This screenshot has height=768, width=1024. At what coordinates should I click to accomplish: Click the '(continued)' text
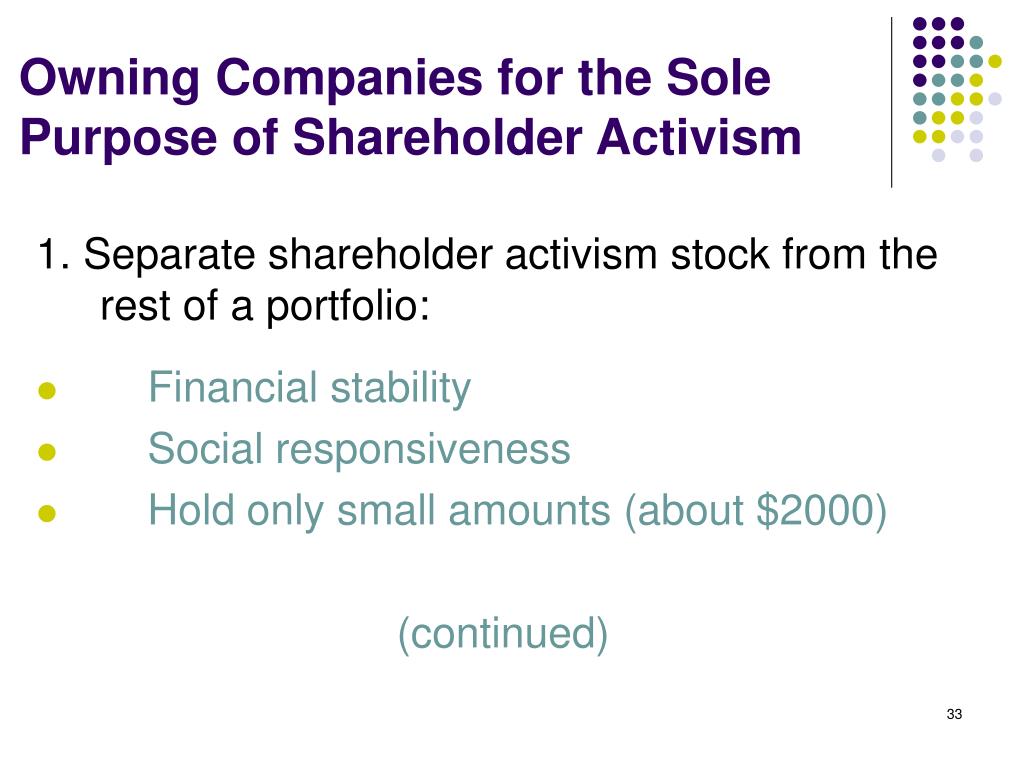point(503,633)
